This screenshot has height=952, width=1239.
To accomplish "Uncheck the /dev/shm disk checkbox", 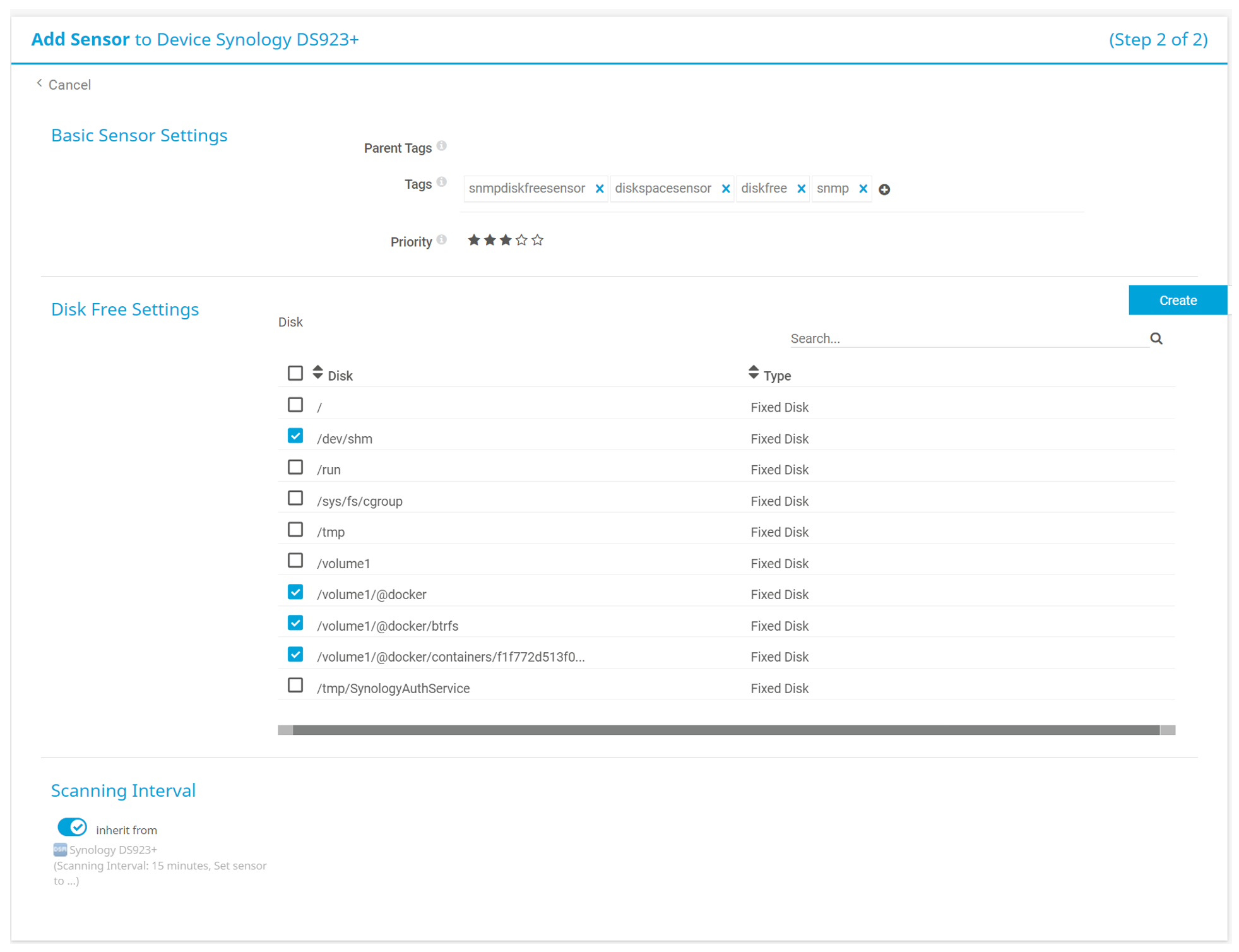I will click(x=295, y=436).
